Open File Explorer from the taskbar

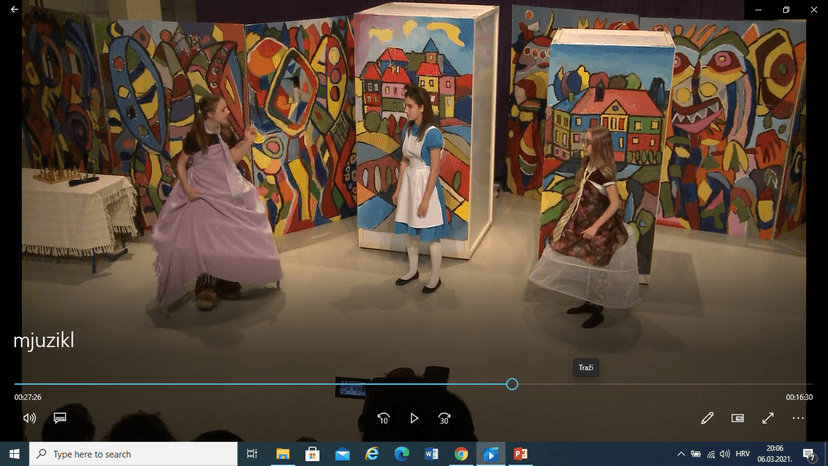coord(282,454)
